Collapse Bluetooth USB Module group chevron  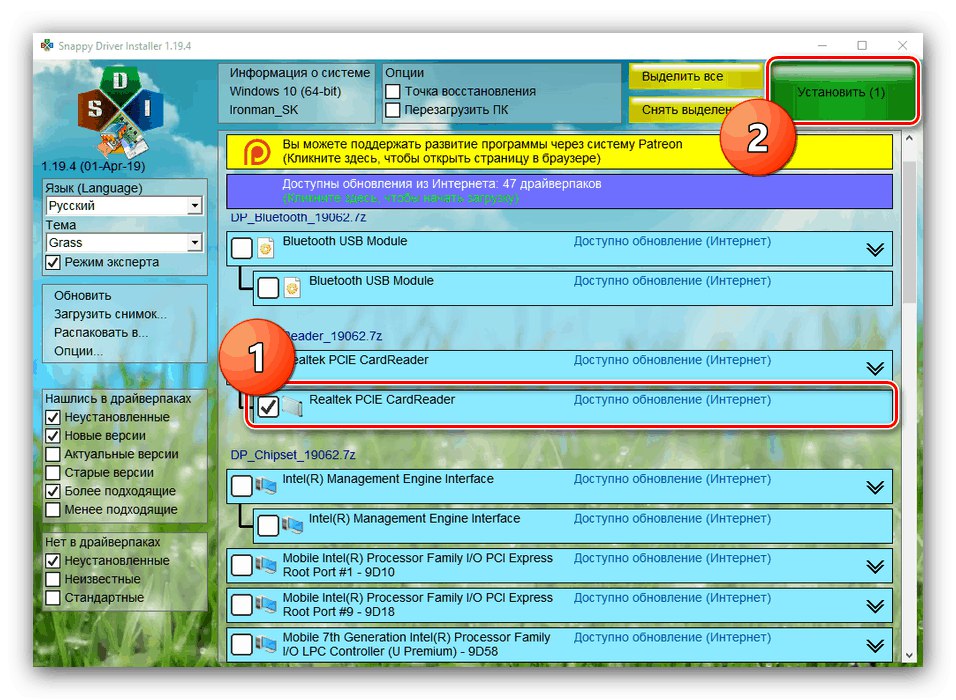pyautogui.click(x=875, y=249)
